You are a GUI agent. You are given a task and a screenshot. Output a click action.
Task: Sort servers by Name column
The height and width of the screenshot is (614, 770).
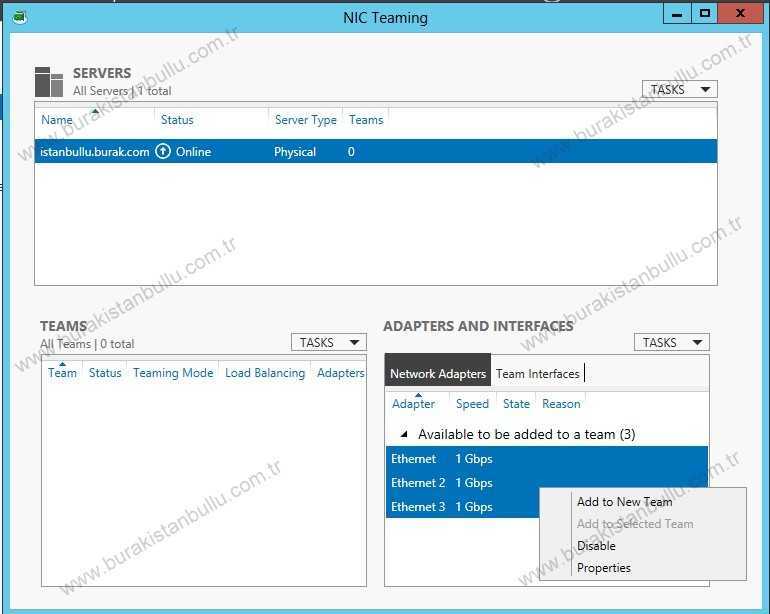tap(56, 120)
